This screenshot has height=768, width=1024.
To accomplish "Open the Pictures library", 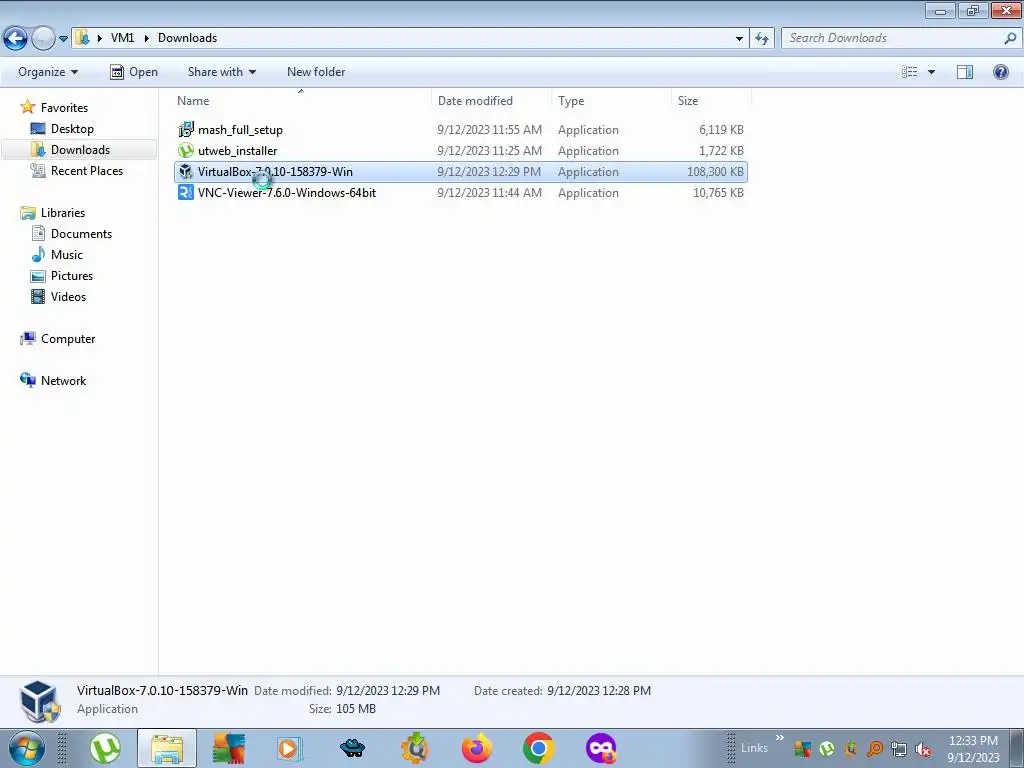I will coord(72,276).
